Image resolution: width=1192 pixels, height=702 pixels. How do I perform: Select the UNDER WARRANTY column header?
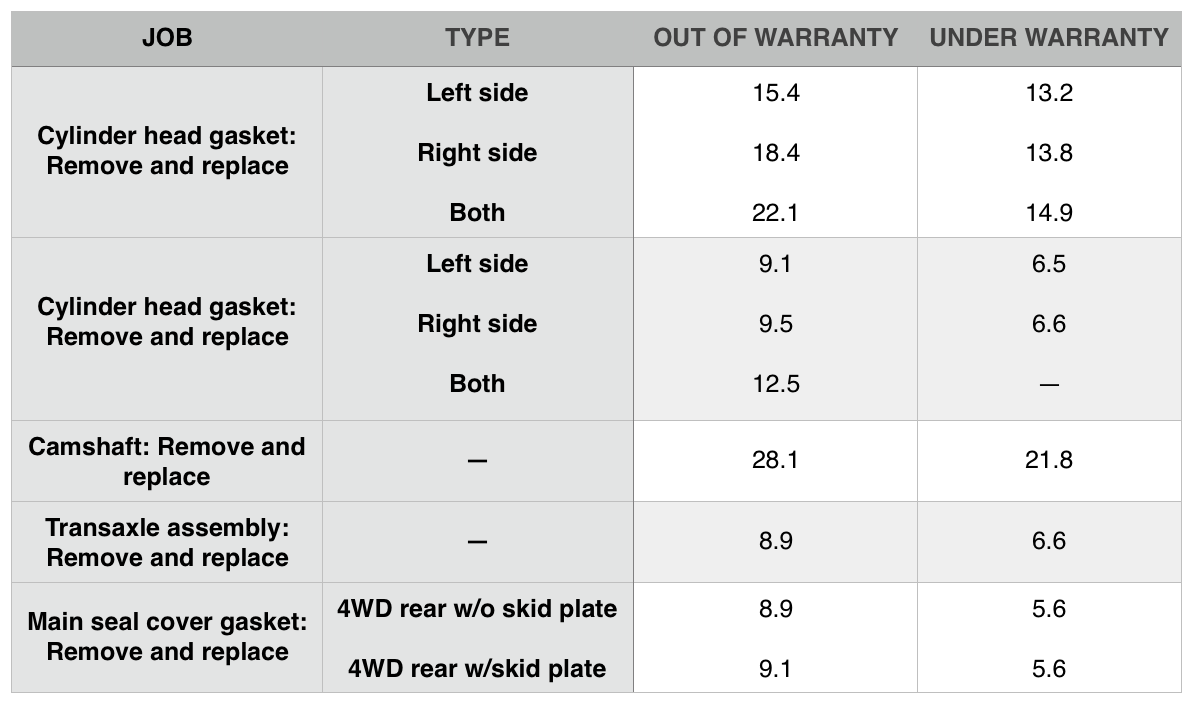click(1048, 38)
